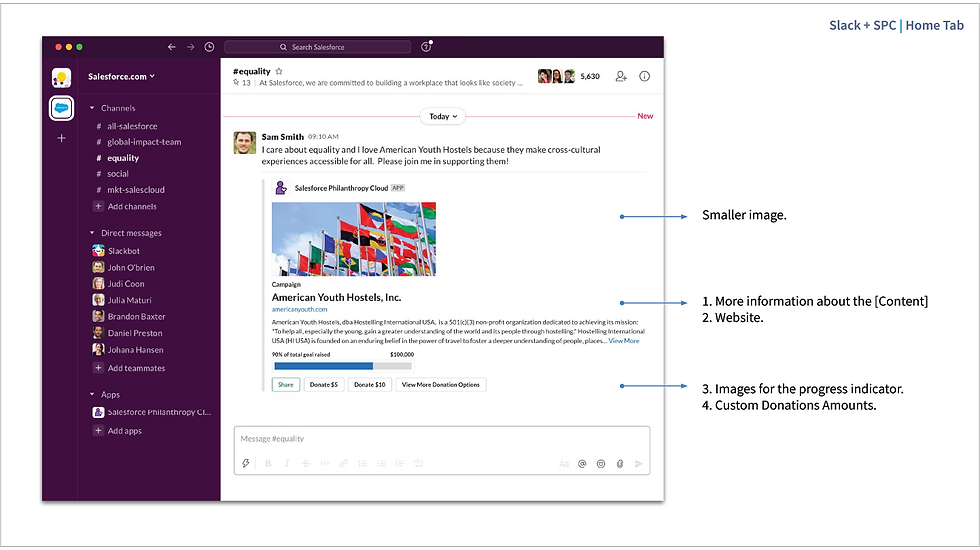Open the flags campaign image
This screenshot has height=550, width=980.
pos(354,239)
